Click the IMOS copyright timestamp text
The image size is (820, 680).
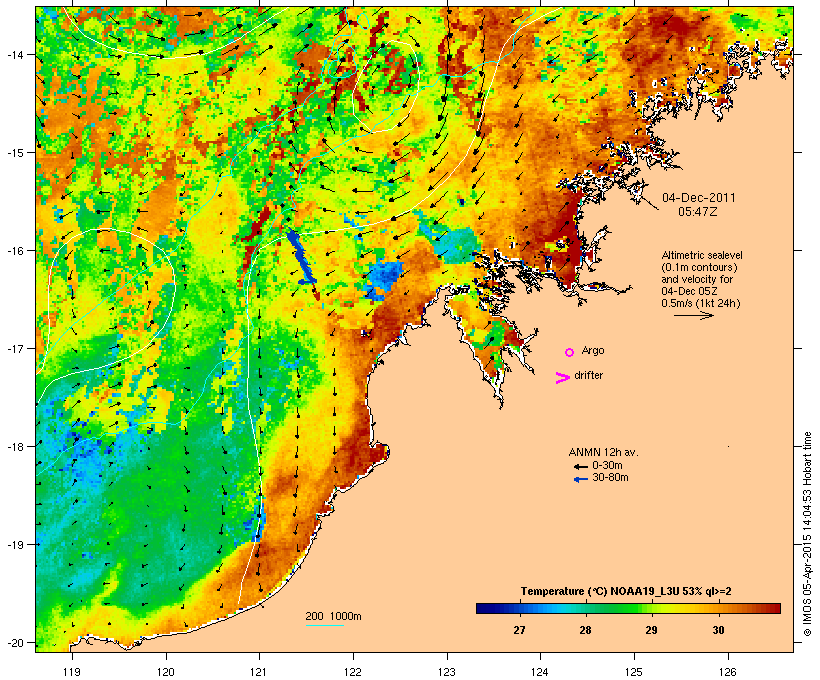pyautogui.click(x=807, y=534)
